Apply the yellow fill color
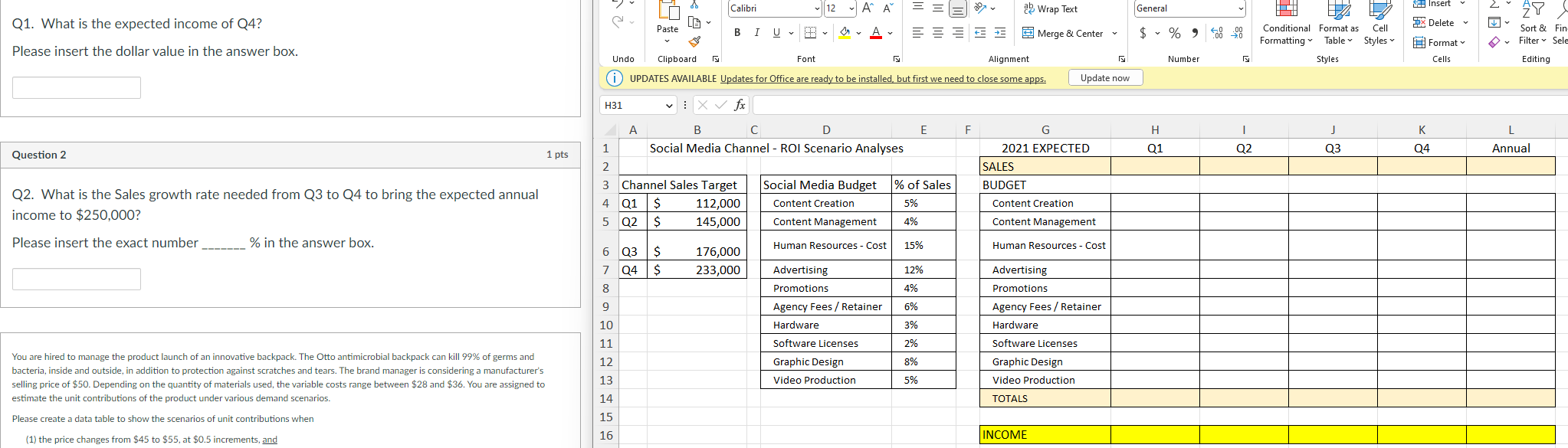Image resolution: width=1568 pixels, height=448 pixels. click(x=845, y=33)
